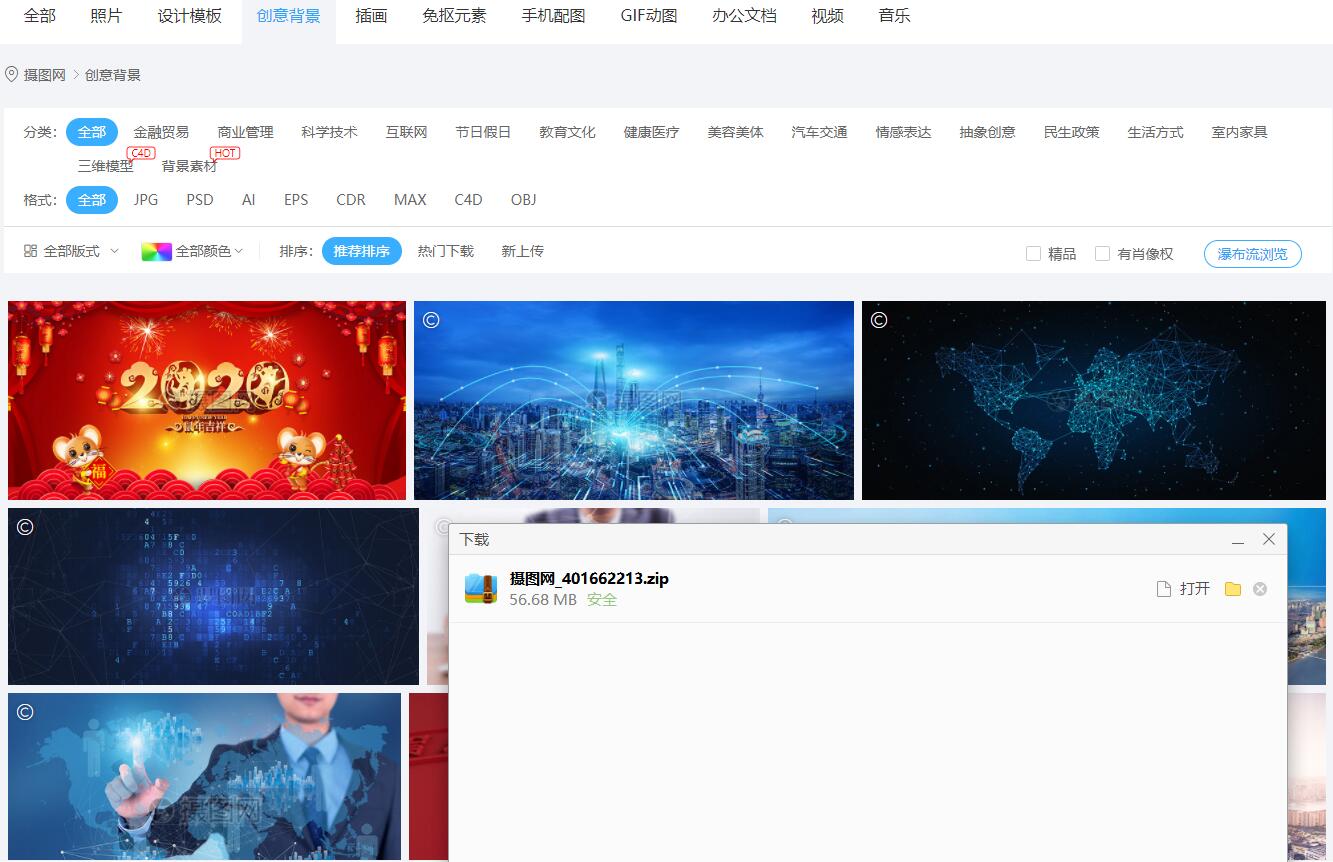Click the location pin icon in the breadcrumb
Image resolution: width=1333 pixels, height=862 pixels.
11,73
